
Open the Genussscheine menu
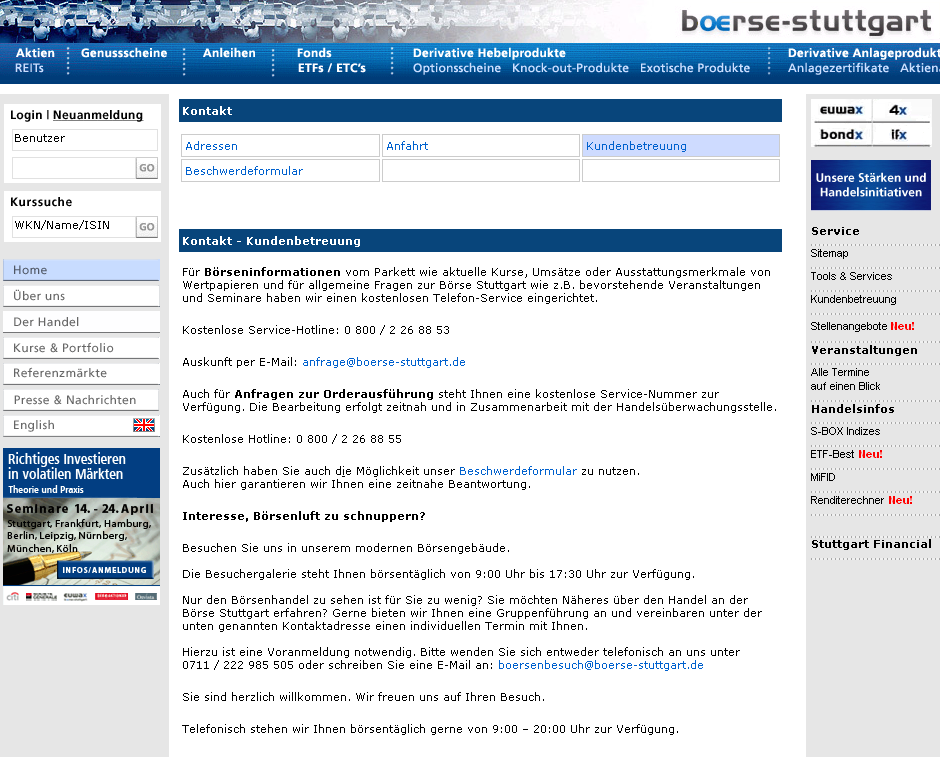point(124,53)
